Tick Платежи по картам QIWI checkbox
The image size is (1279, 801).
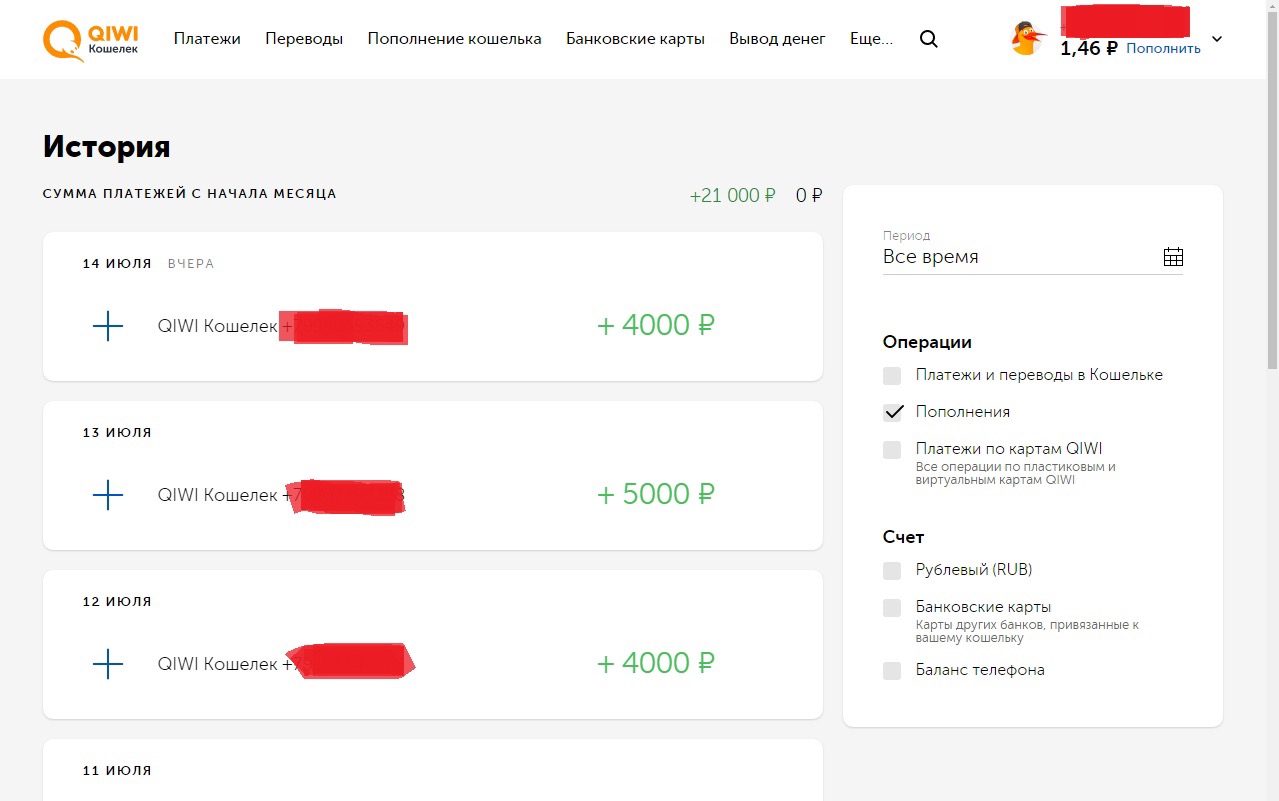[892, 450]
